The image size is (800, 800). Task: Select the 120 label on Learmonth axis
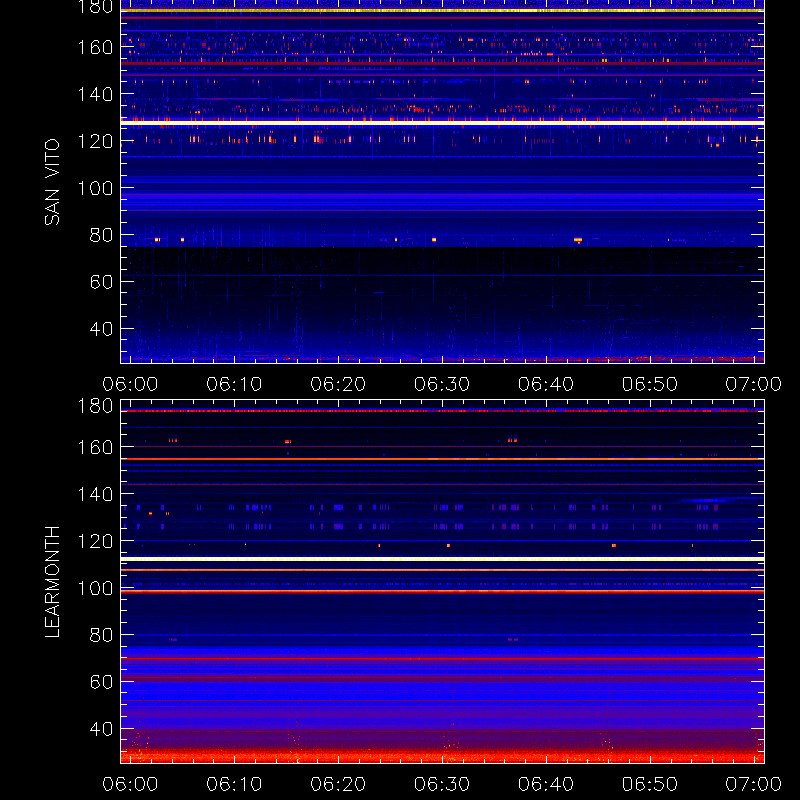click(x=95, y=541)
